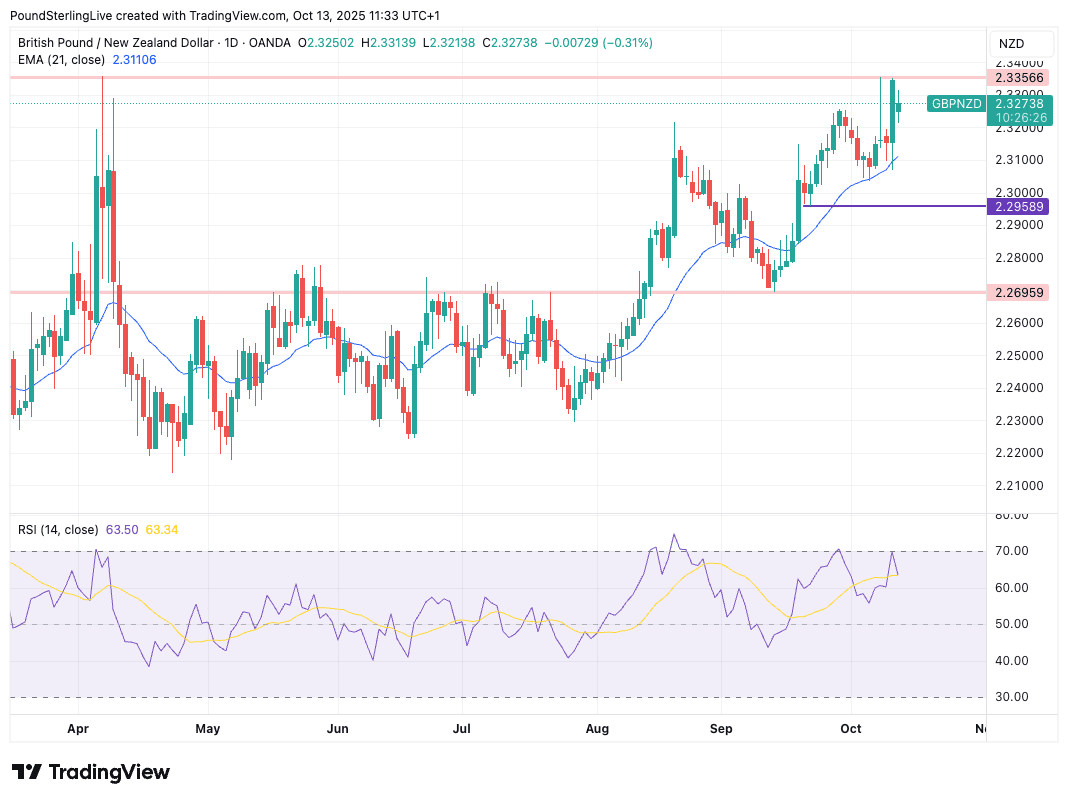Select the 2.33566 resistance price label
This screenshot has height=802, width=1068.
1020,78
